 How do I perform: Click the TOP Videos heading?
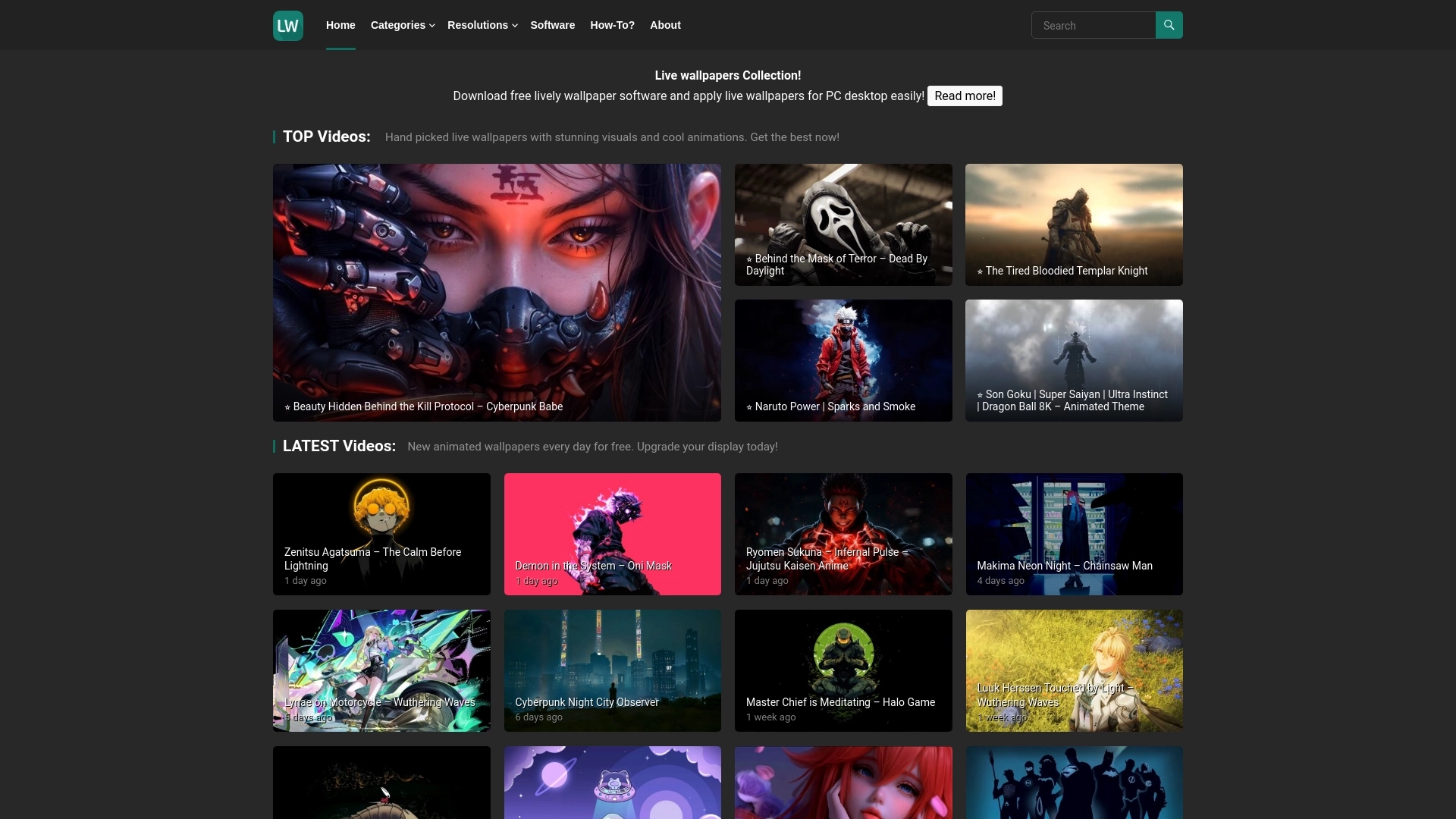(327, 136)
